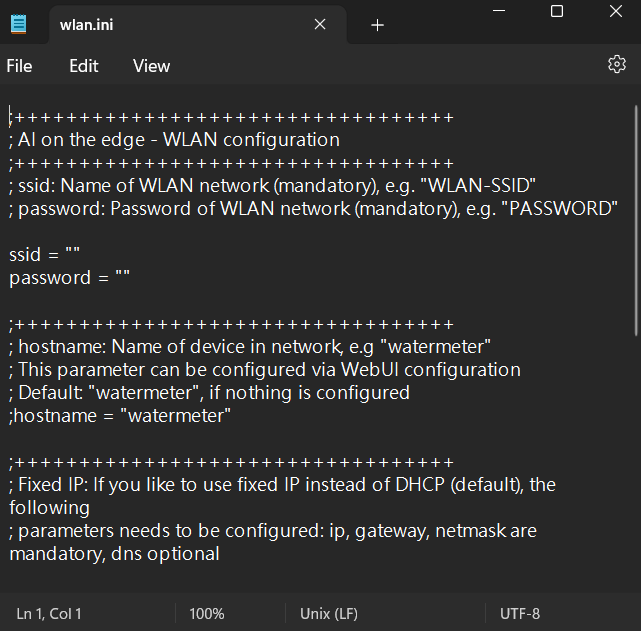Select the wlan.ini tab
The width and height of the screenshot is (641, 631).
coord(180,25)
